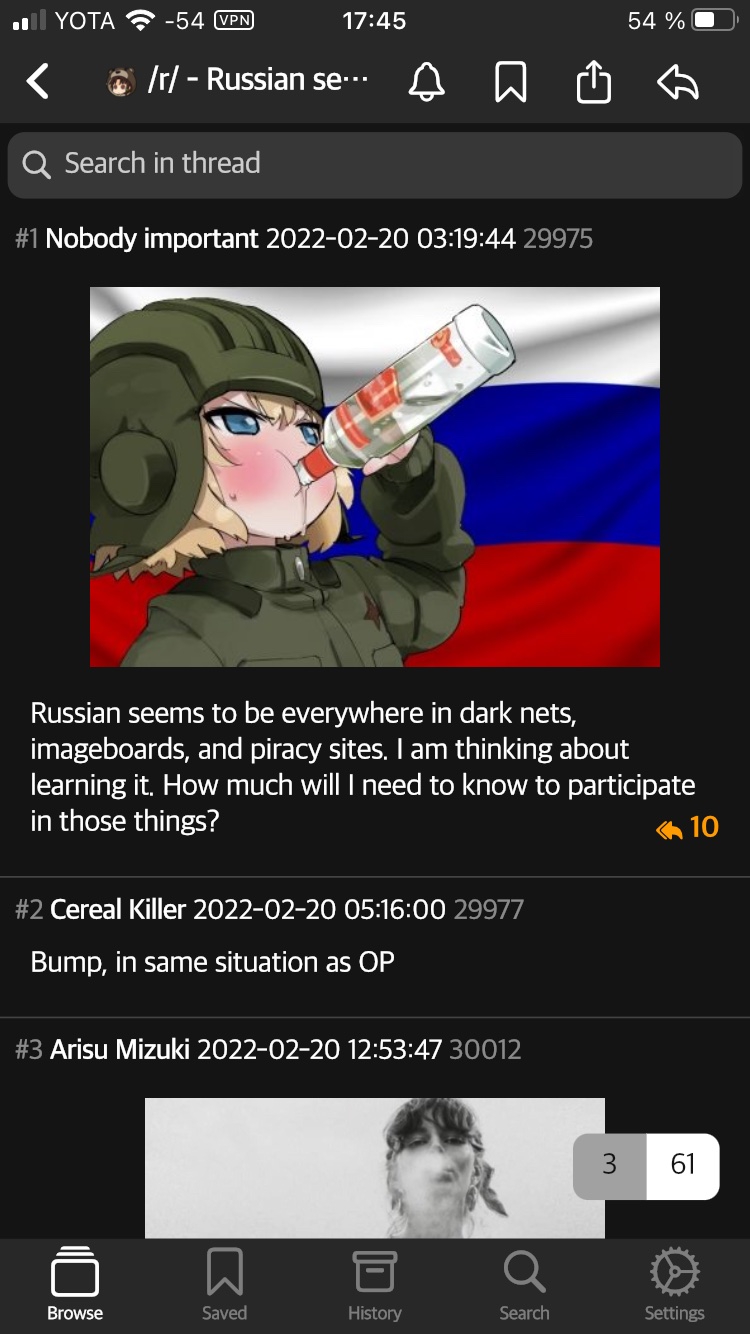Screen dimensions: 750x1334
Task: Switch to the Saved tab
Action: (224, 1285)
